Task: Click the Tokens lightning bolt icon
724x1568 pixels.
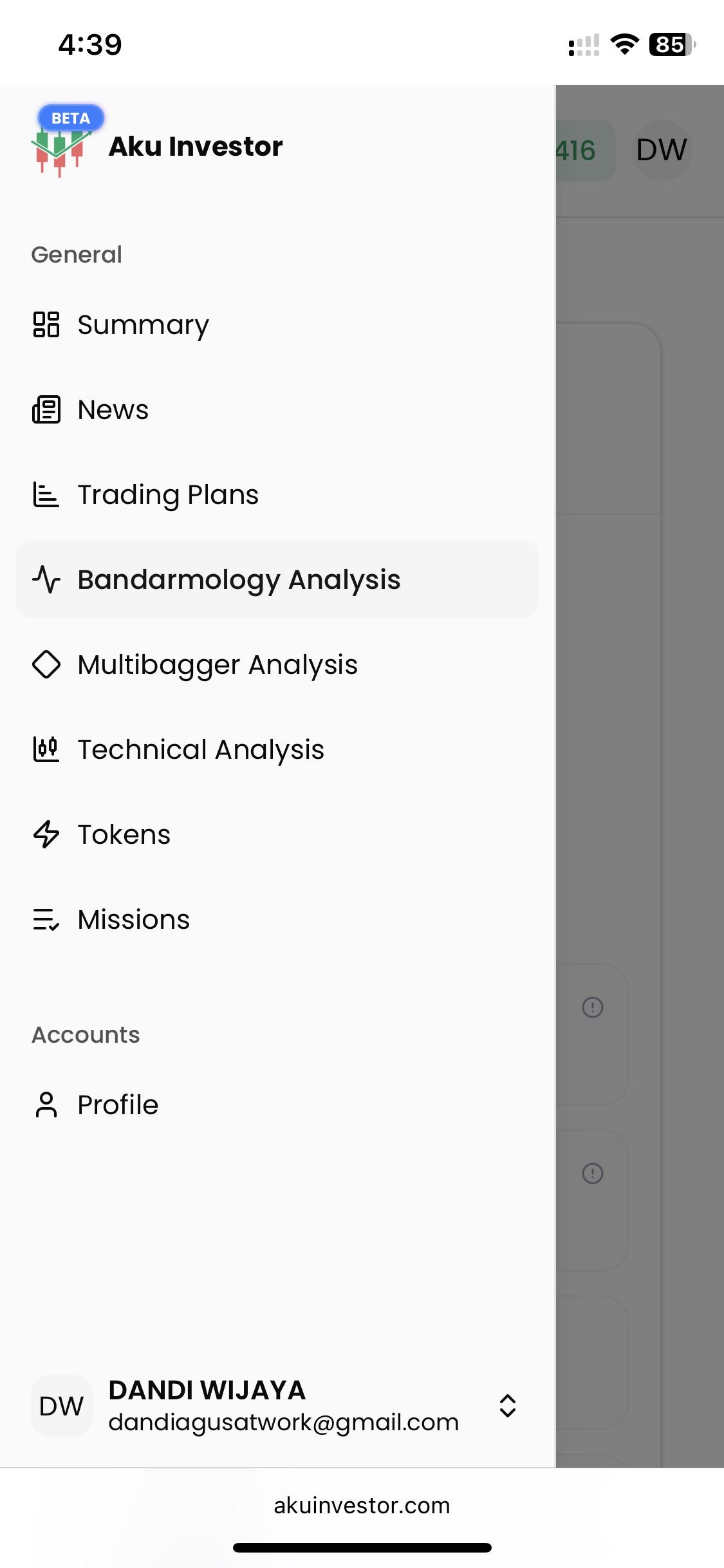Action: [46, 834]
